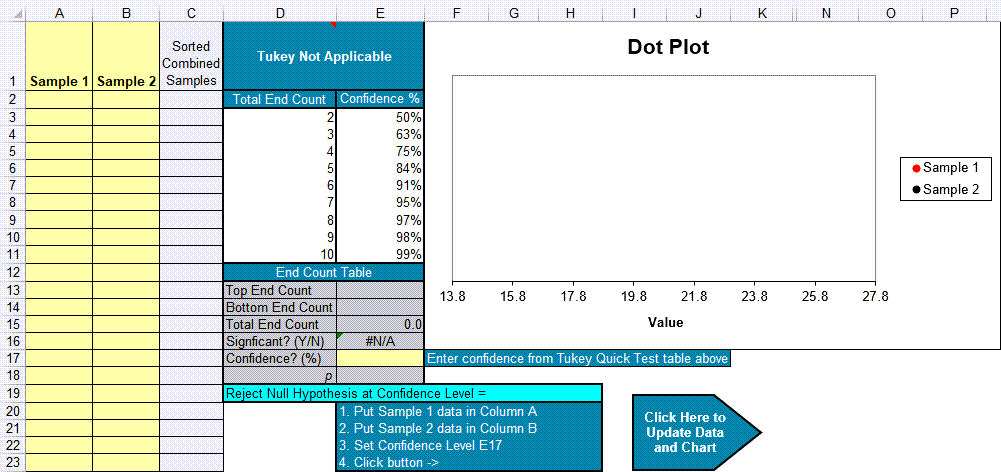Screen dimensions: 1001x472
Task: Select the Sorted Combined Samples header cell
Action: click(x=191, y=63)
